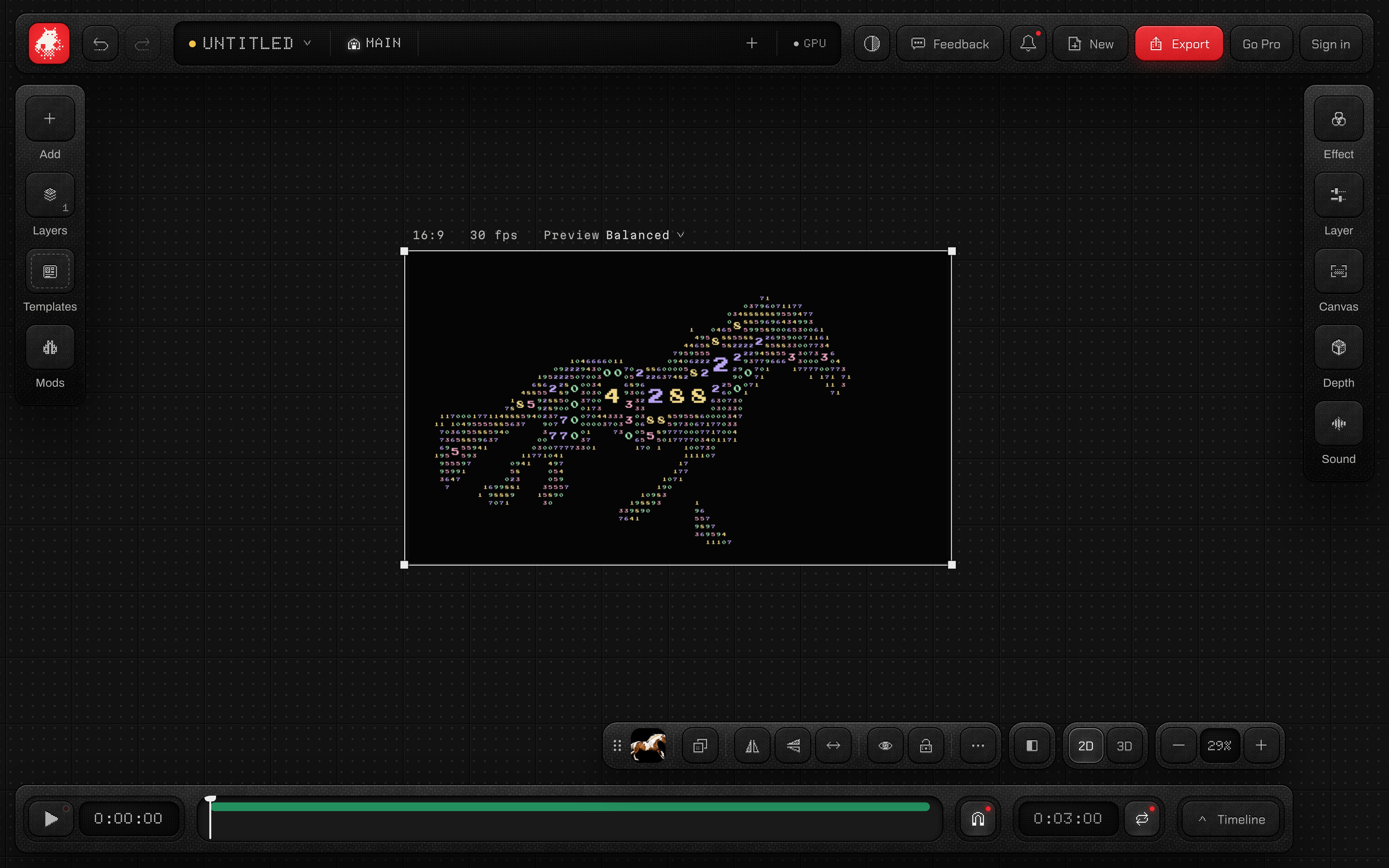Select the MAIN scene tab
Viewport: 1389px width, 868px height.
pos(374,44)
